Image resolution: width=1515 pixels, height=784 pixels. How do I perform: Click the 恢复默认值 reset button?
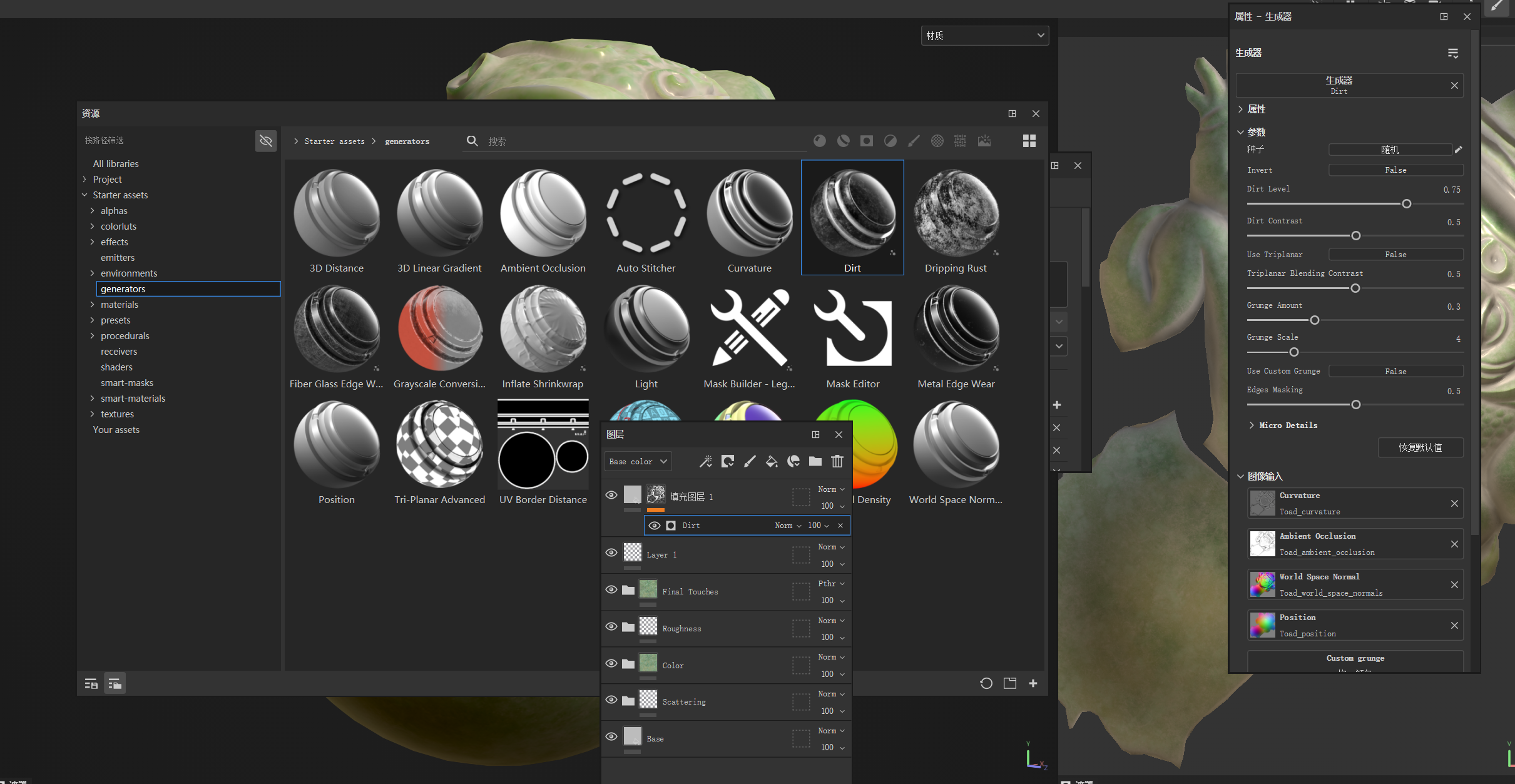[x=1421, y=447]
